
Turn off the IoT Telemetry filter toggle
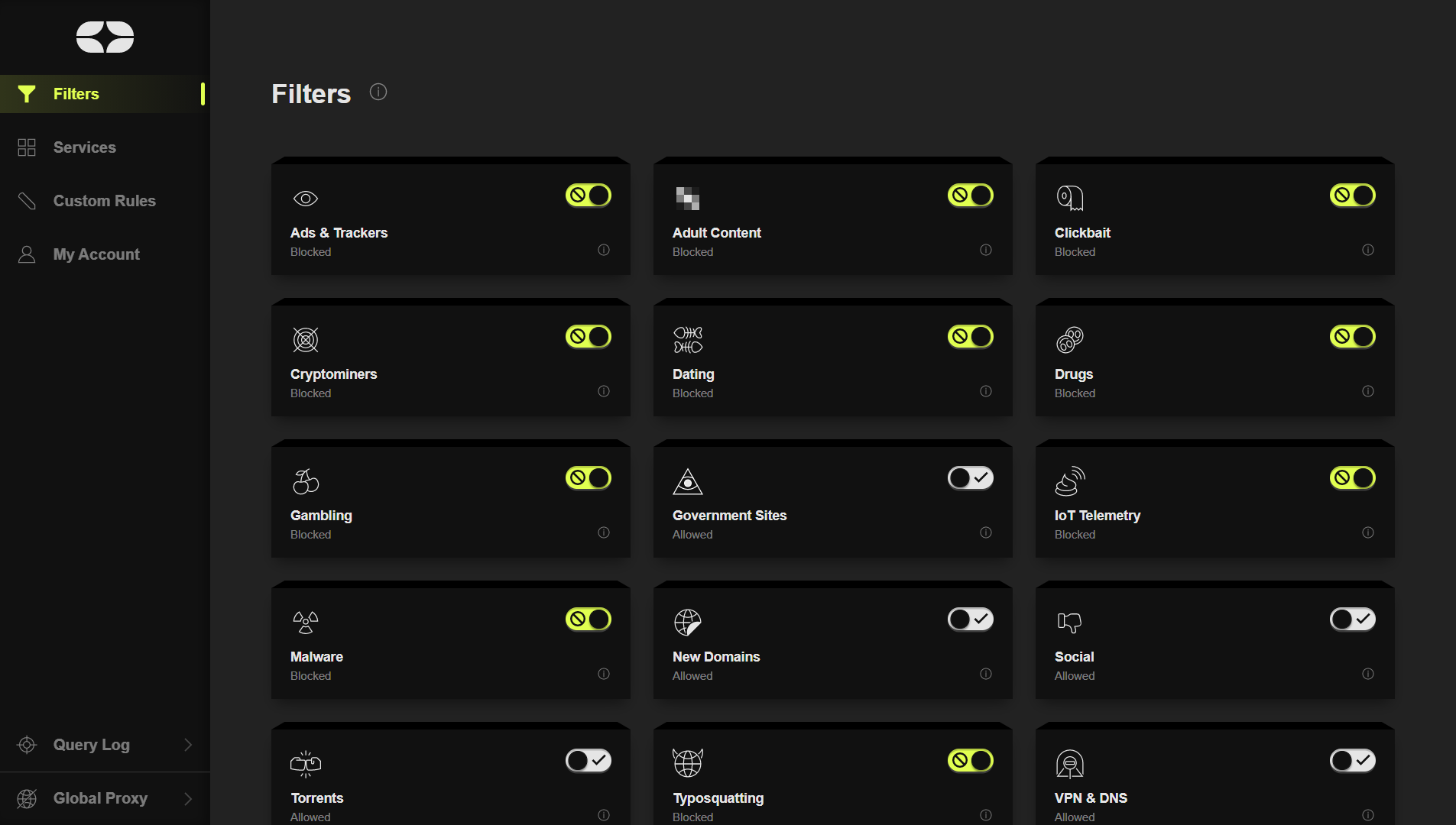point(1352,477)
